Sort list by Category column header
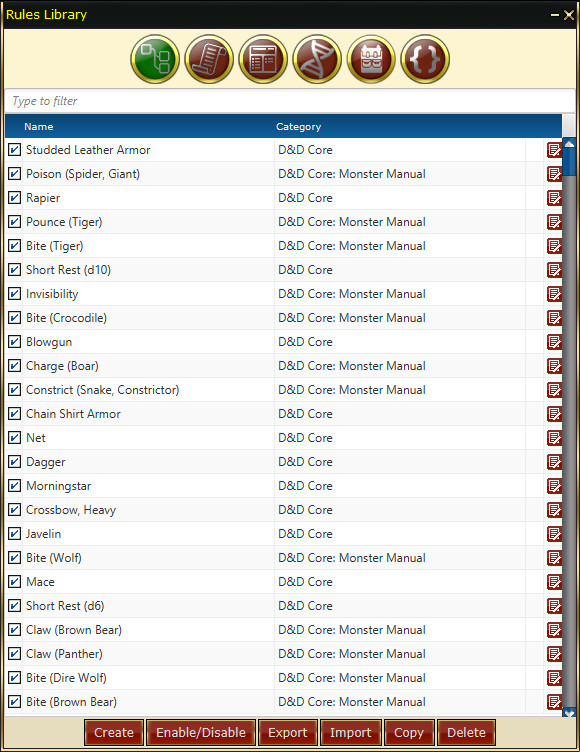580x752 pixels. tap(298, 127)
